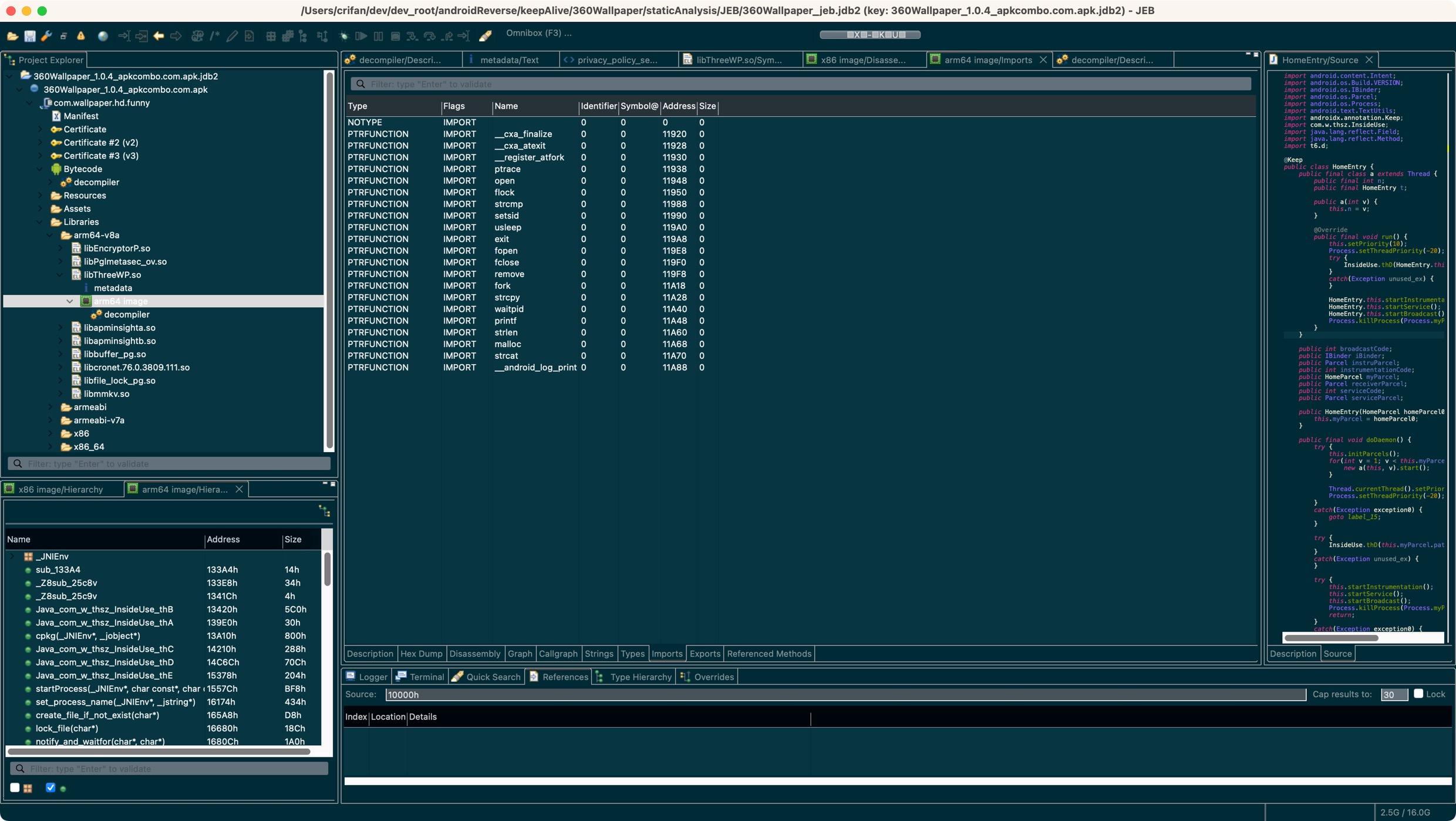The height and width of the screenshot is (821, 1456).
Task: Click the Cap results to field
Action: point(1394,695)
